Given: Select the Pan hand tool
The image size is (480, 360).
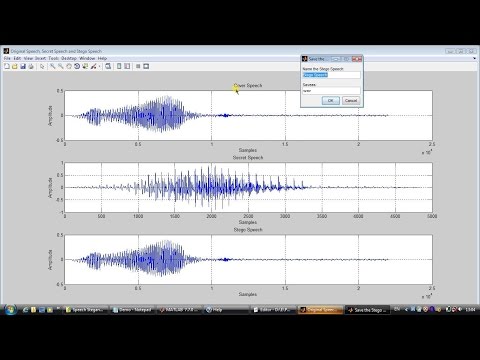Looking at the screenshot, I should coord(69,66).
